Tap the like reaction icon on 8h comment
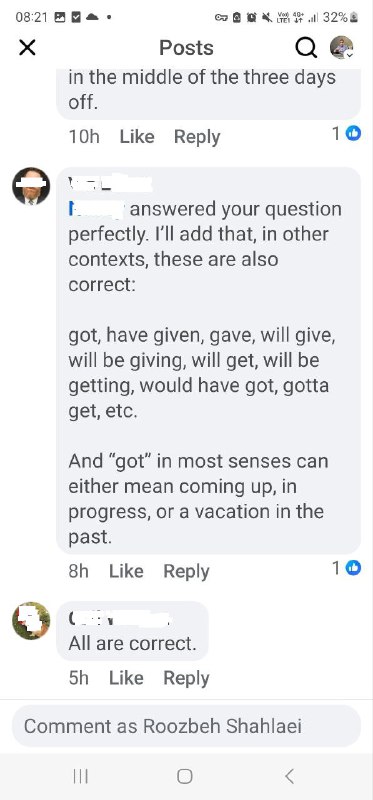Screen dimensions: 373x800 pos(353,568)
